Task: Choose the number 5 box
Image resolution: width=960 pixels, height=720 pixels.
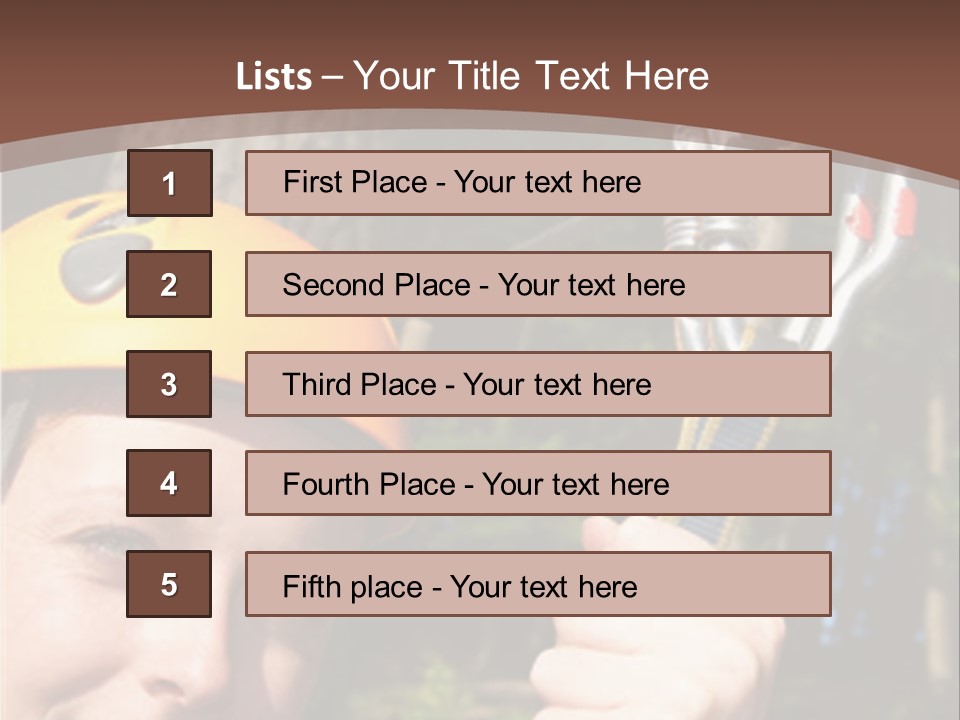Action: tap(169, 584)
